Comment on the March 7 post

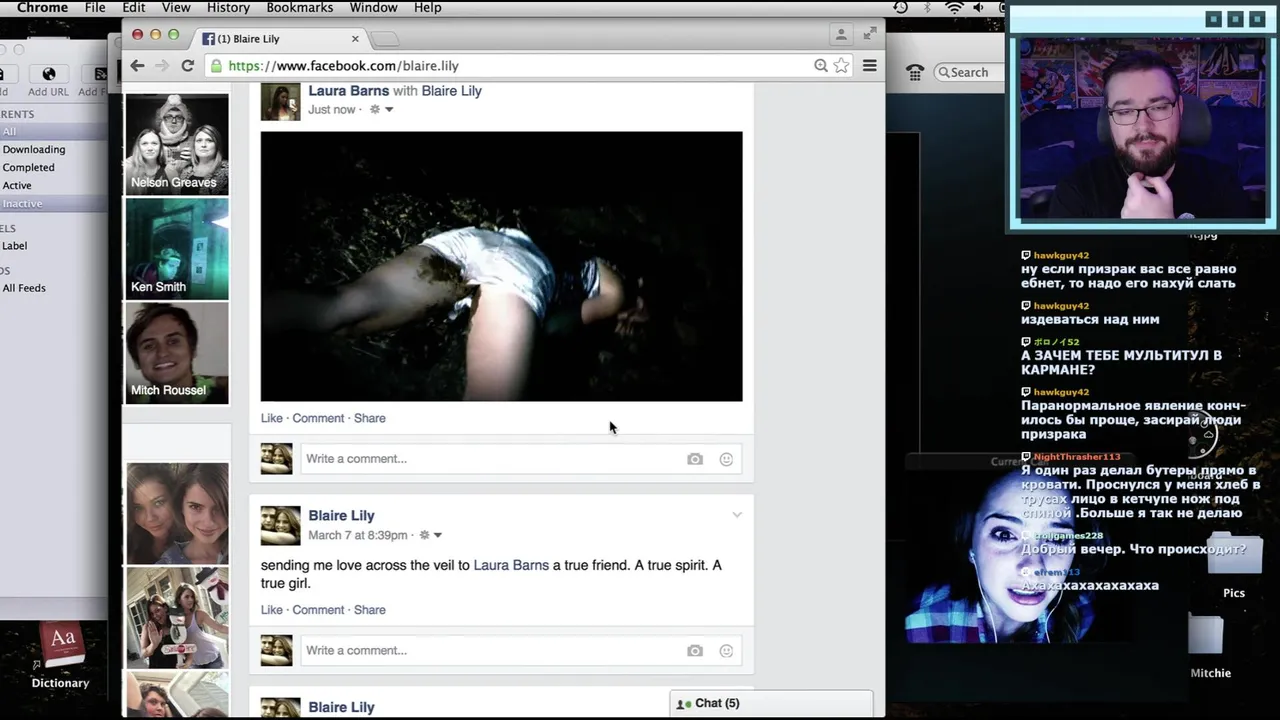click(x=318, y=610)
